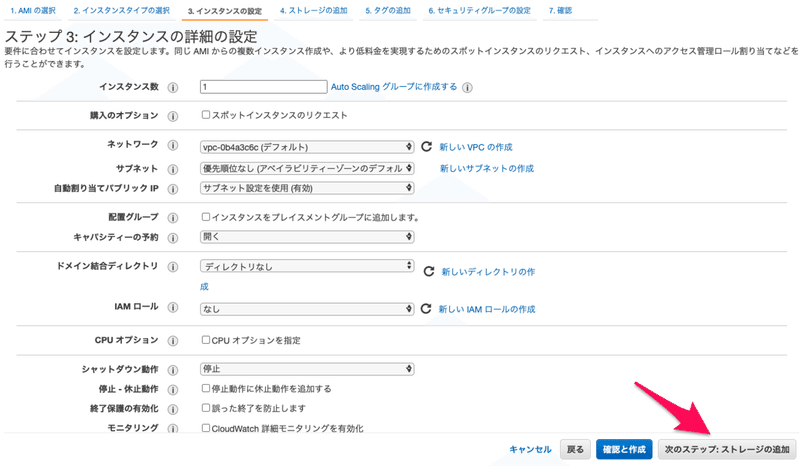
Task: Refresh the ドメイン結合ディレクトリ list
Action: click(x=429, y=271)
